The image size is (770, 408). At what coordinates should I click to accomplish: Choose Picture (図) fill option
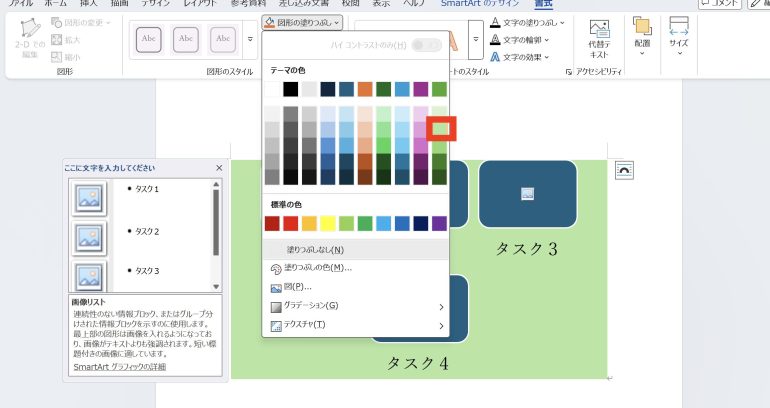(356, 287)
